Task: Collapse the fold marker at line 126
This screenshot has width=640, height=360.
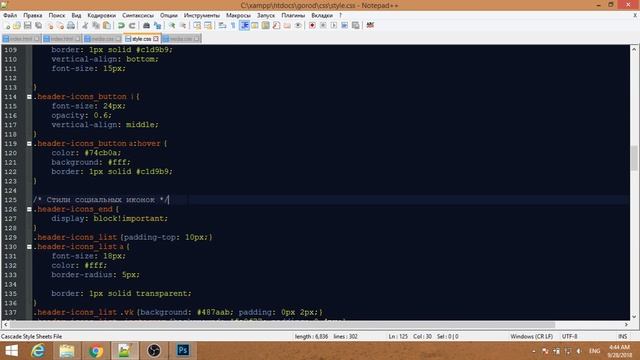Action: tap(29, 209)
